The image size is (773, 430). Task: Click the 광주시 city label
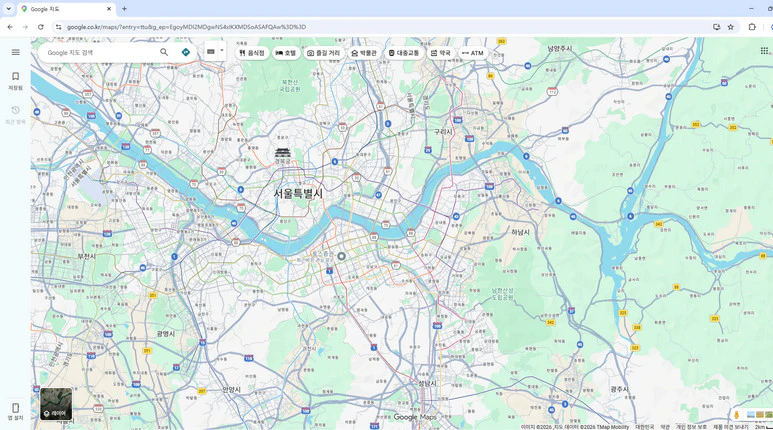coord(620,389)
